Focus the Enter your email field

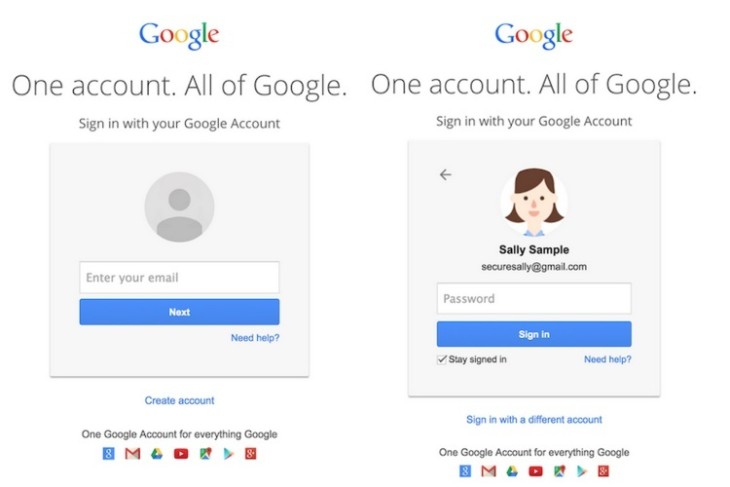(179, 277)
